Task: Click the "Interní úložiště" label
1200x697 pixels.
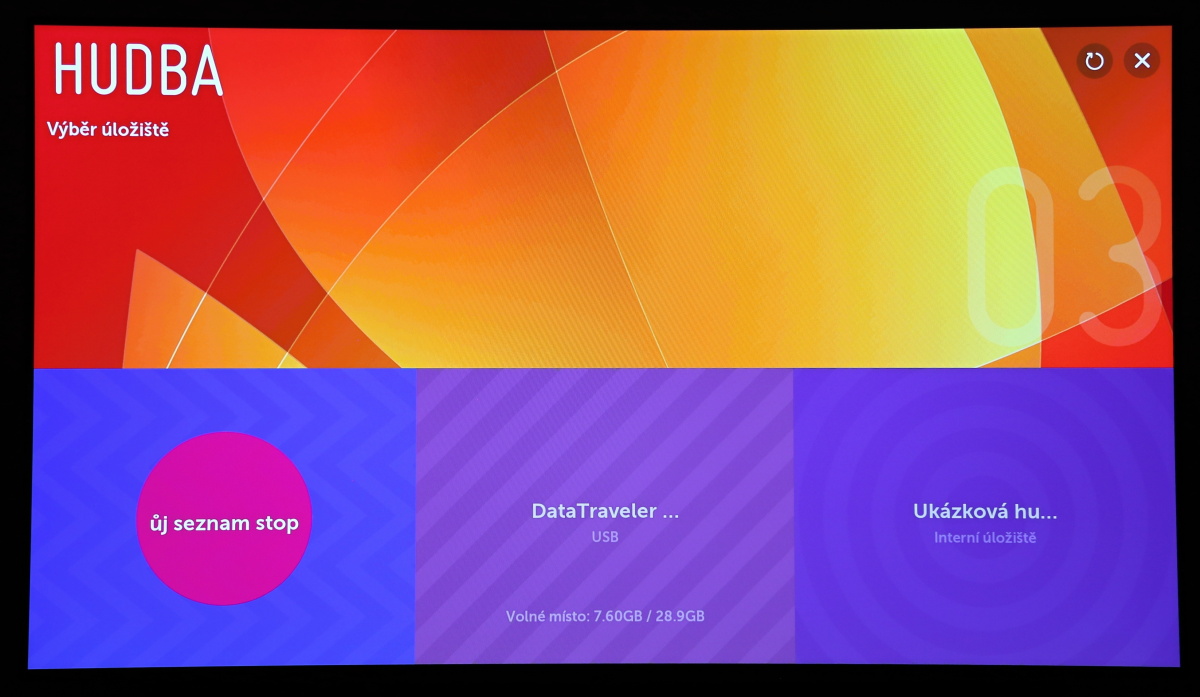Action: tap(985, 538)
